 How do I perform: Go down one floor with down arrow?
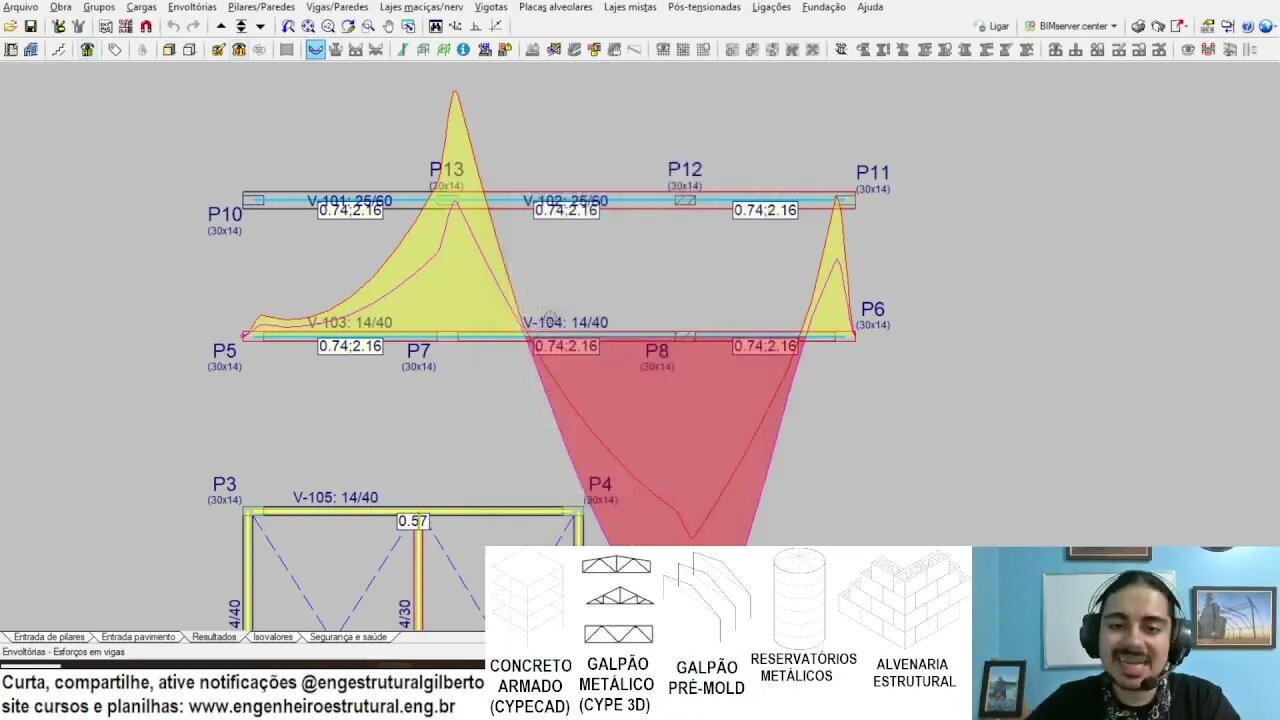(260, 26)
